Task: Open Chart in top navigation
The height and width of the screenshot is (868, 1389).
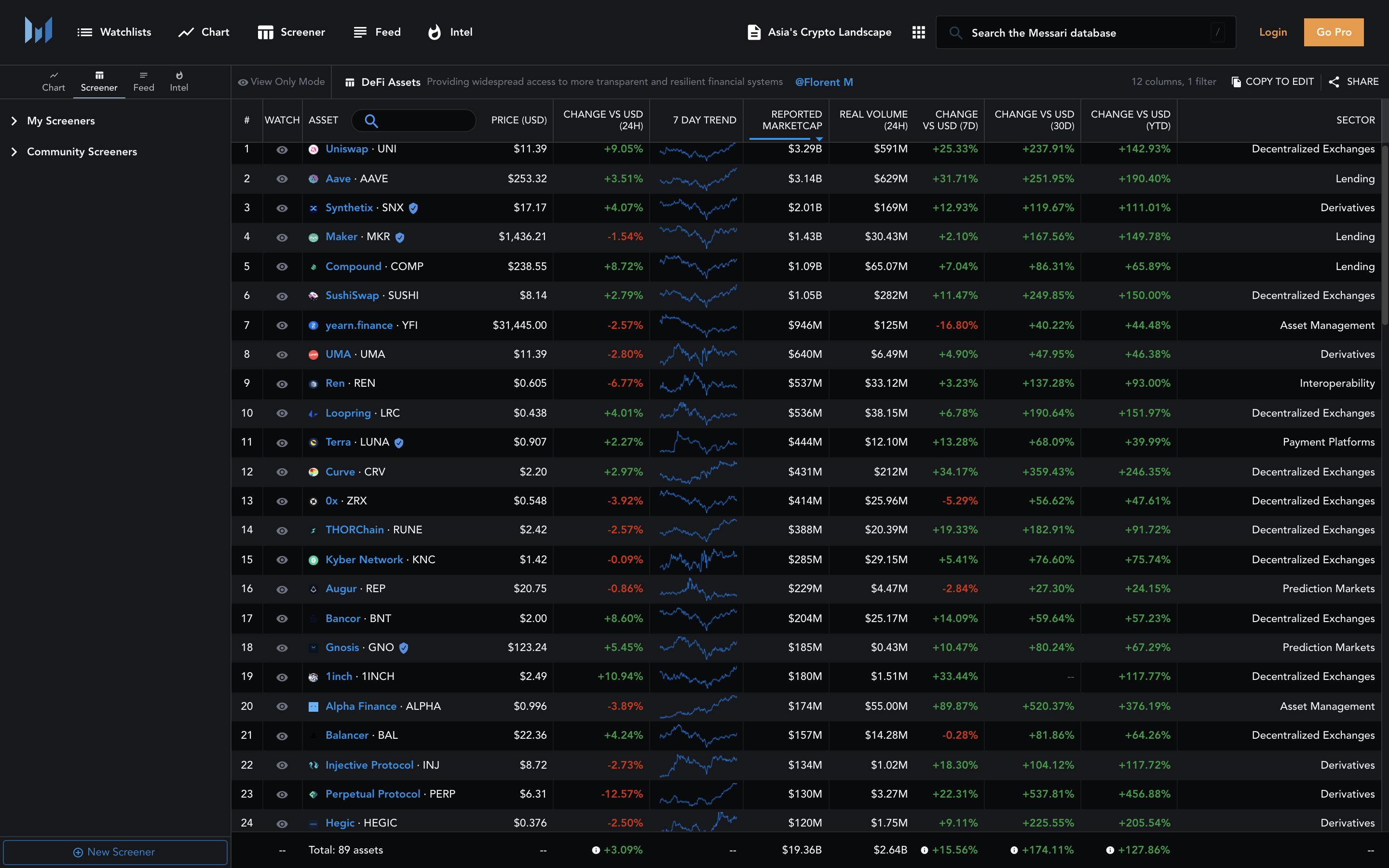Action: click(204, 32)
